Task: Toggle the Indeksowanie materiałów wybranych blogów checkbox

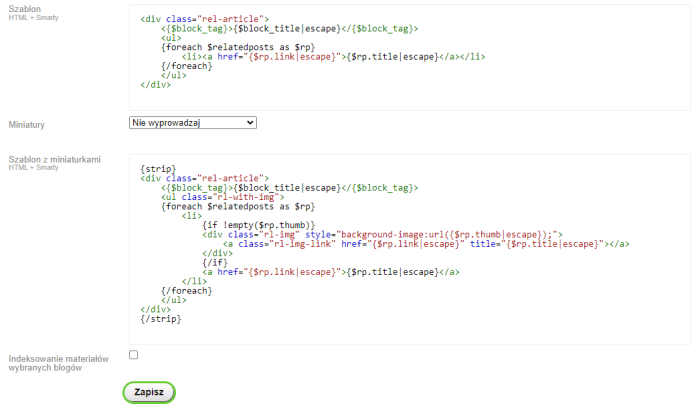Action: point(134,355)
